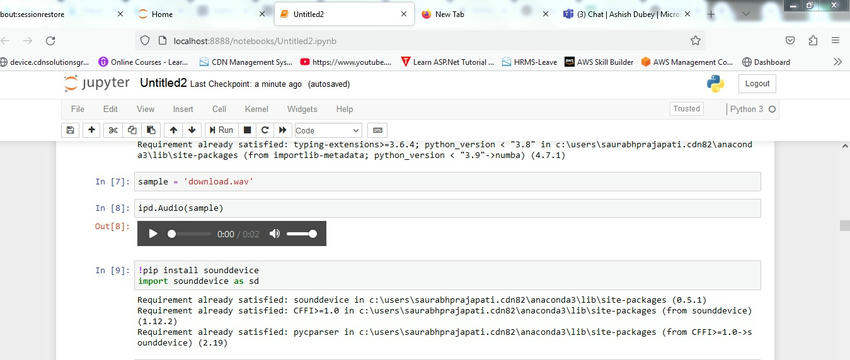The height and width of the screenshot is (360, 850).
Task: Switch to the Home browser tab
Action: (x=201, y=14)
